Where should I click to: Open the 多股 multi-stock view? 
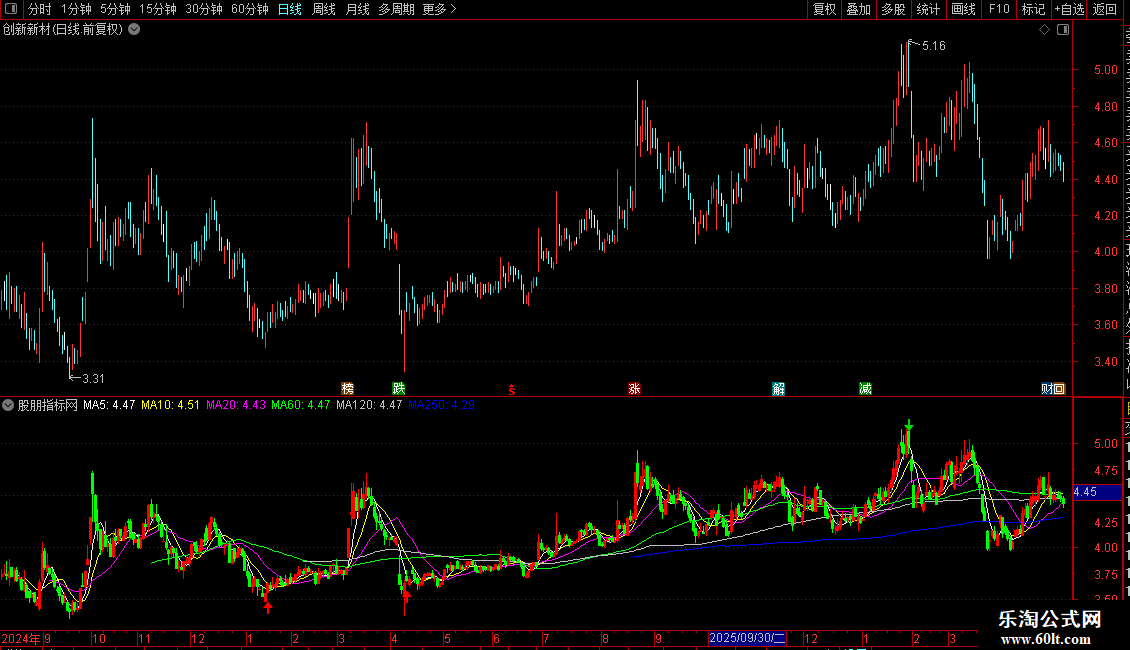[894, 9]
